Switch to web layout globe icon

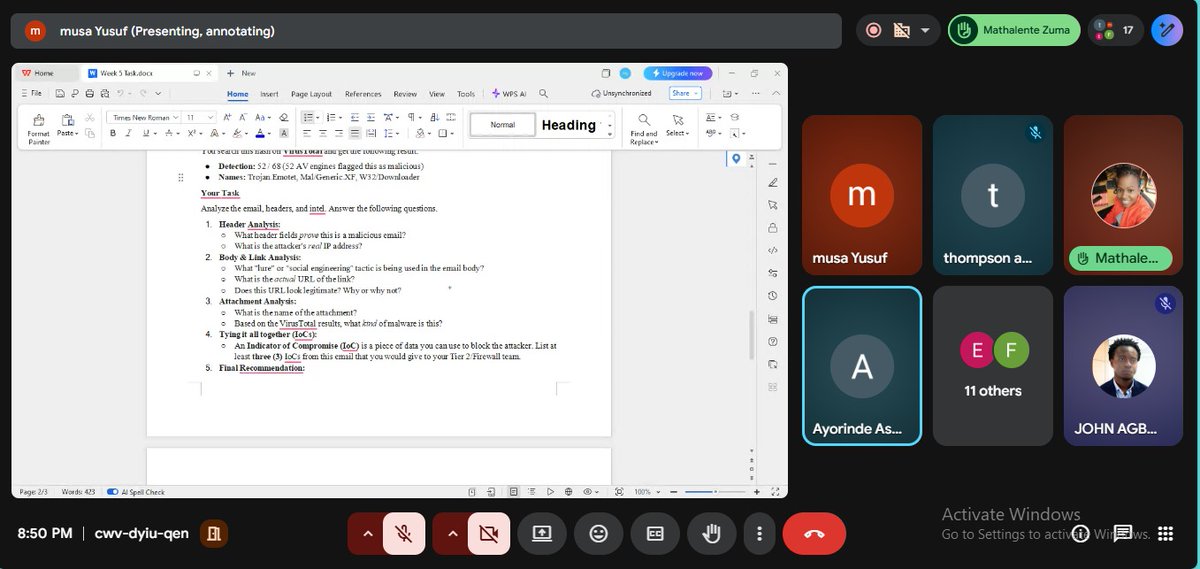click(x=568, y=491)
